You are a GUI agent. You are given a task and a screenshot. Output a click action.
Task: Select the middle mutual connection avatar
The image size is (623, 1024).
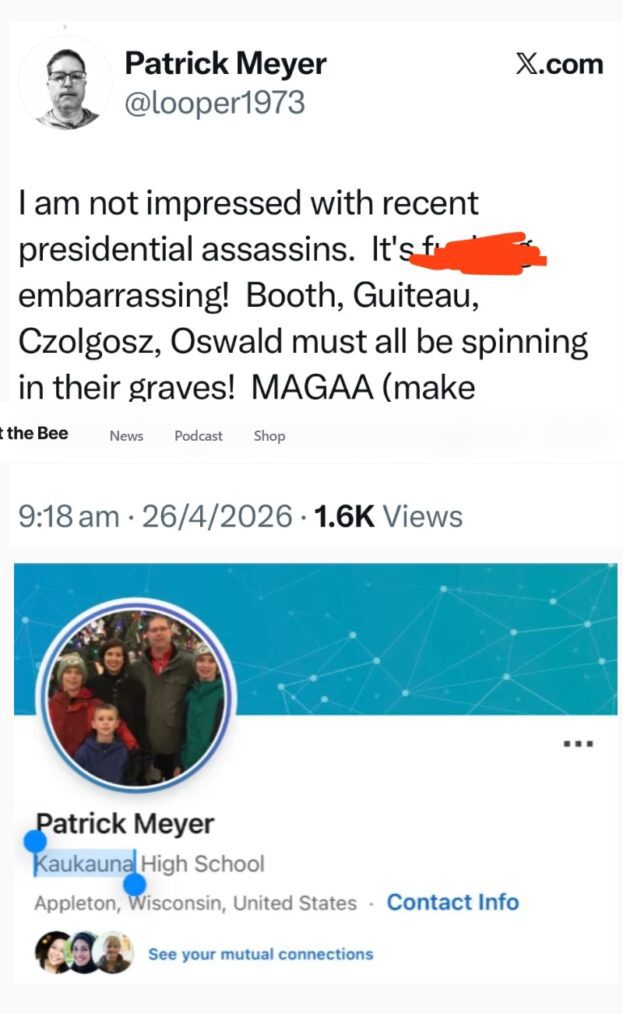click(x=84, y=952)
